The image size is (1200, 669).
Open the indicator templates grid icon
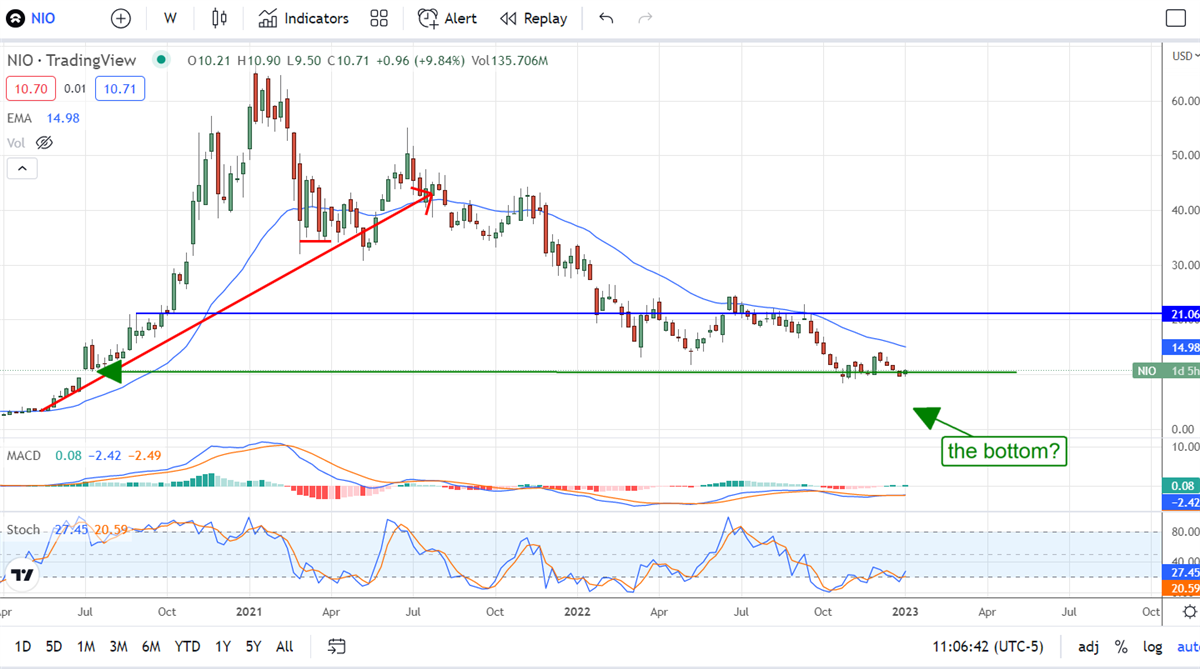[x=379, y=18]
